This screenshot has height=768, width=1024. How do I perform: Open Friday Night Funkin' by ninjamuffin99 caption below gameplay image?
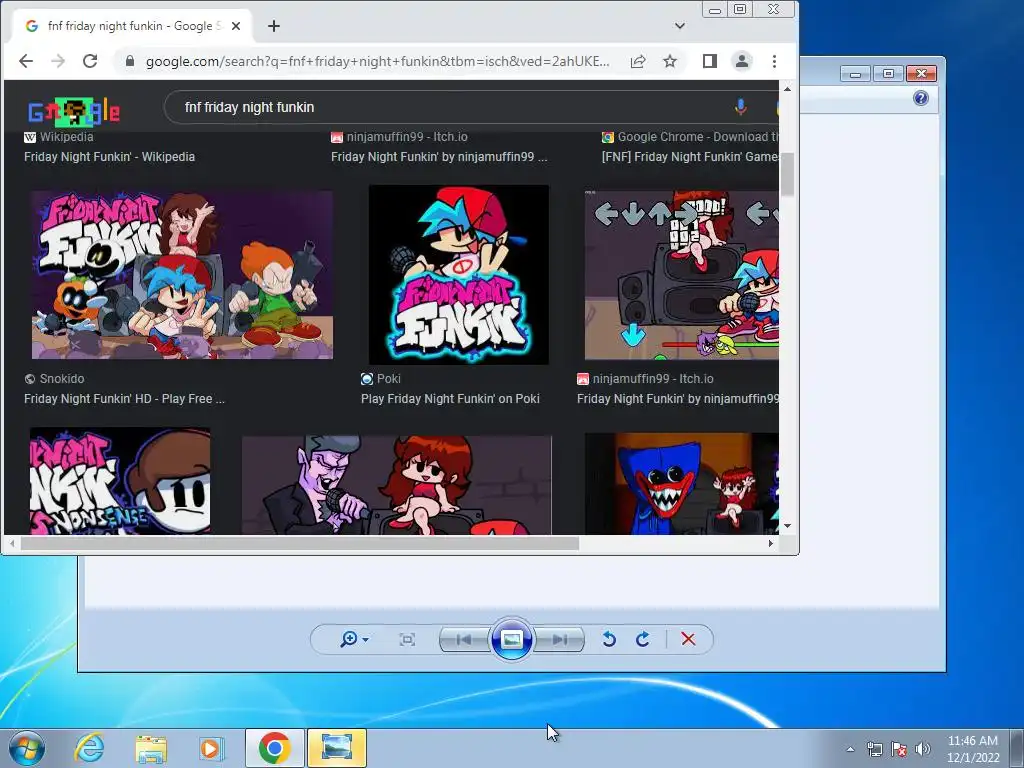point(678,399)
